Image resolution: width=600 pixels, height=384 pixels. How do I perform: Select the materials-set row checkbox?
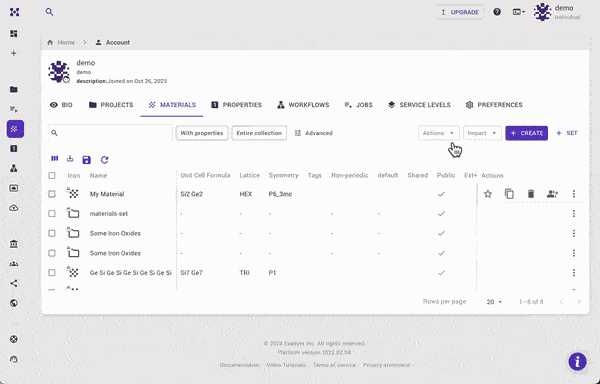[x=52, y=213]
